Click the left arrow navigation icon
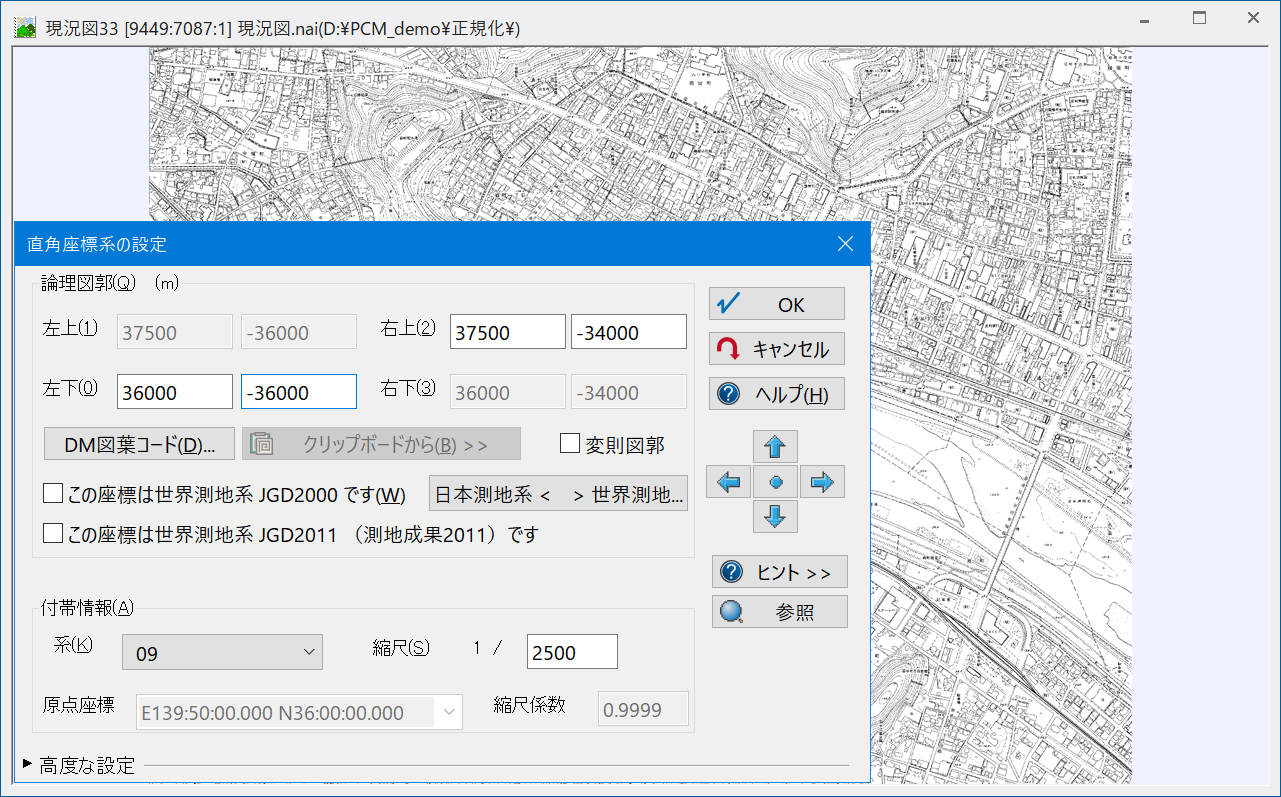Image resolution: width=1281 pixels, height=797 pixels. point(728,482)
